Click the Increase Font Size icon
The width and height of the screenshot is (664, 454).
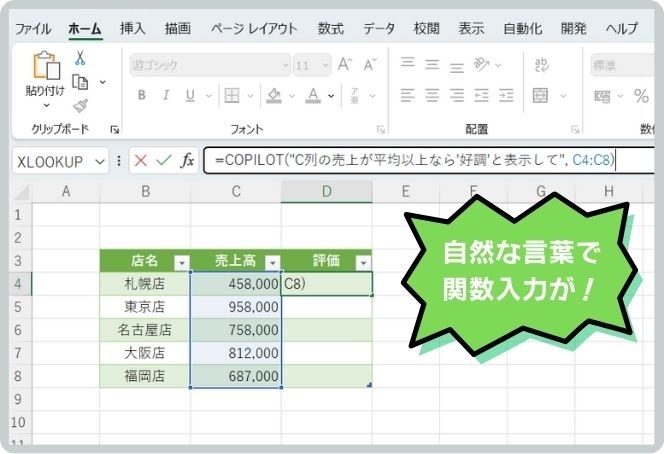345,65
